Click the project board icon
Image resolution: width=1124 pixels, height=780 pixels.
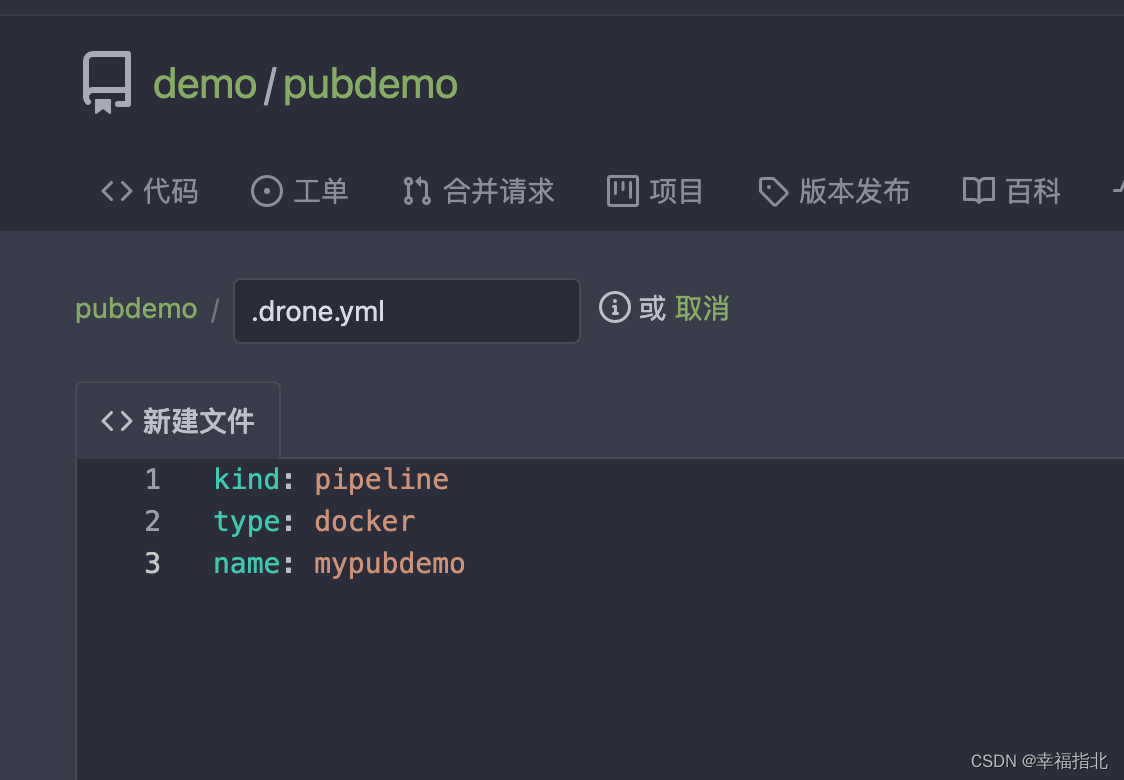pos(622,191)
